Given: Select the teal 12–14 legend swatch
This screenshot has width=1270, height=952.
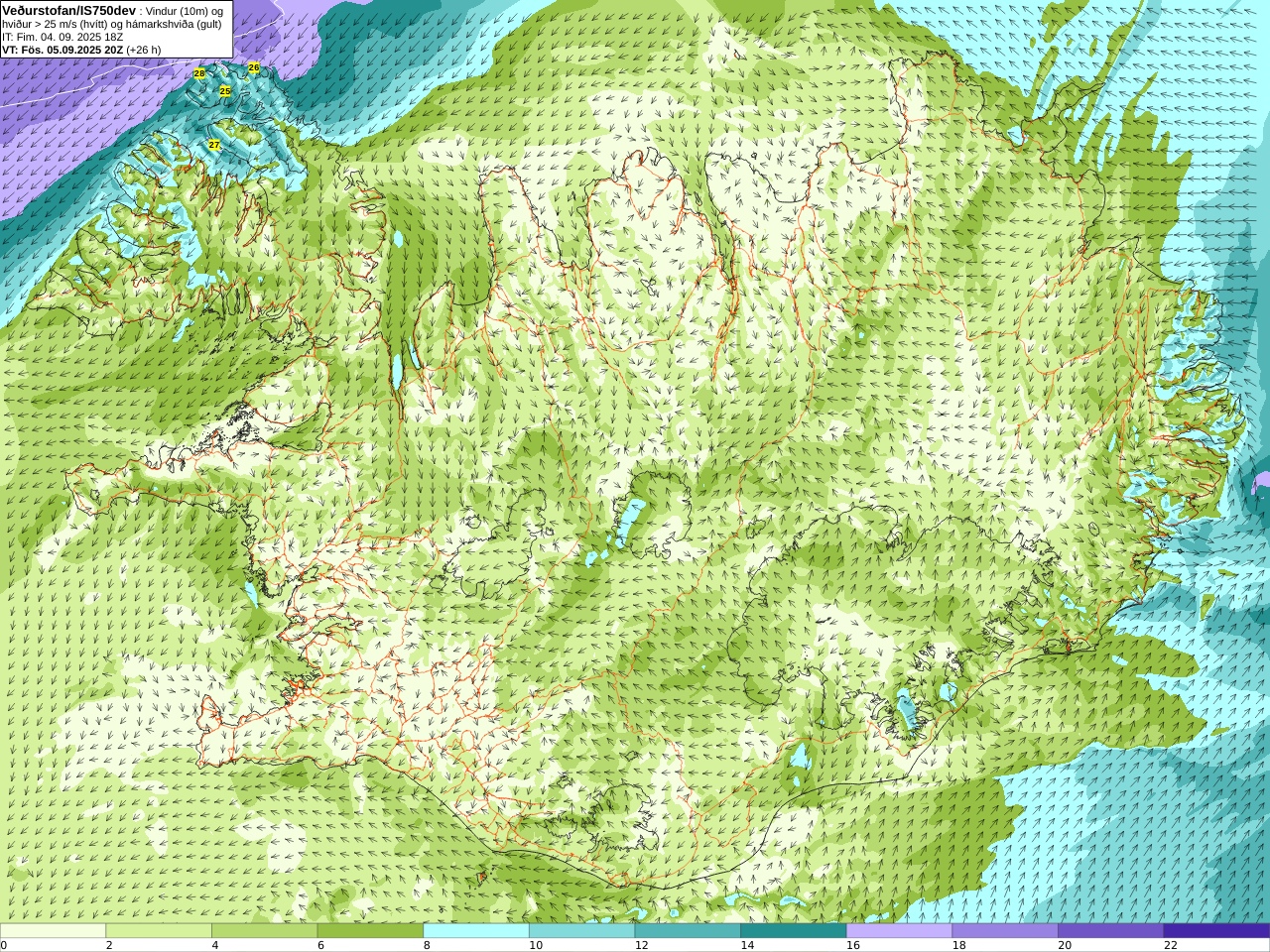Looking at the screenshot, I should [688, 931].
